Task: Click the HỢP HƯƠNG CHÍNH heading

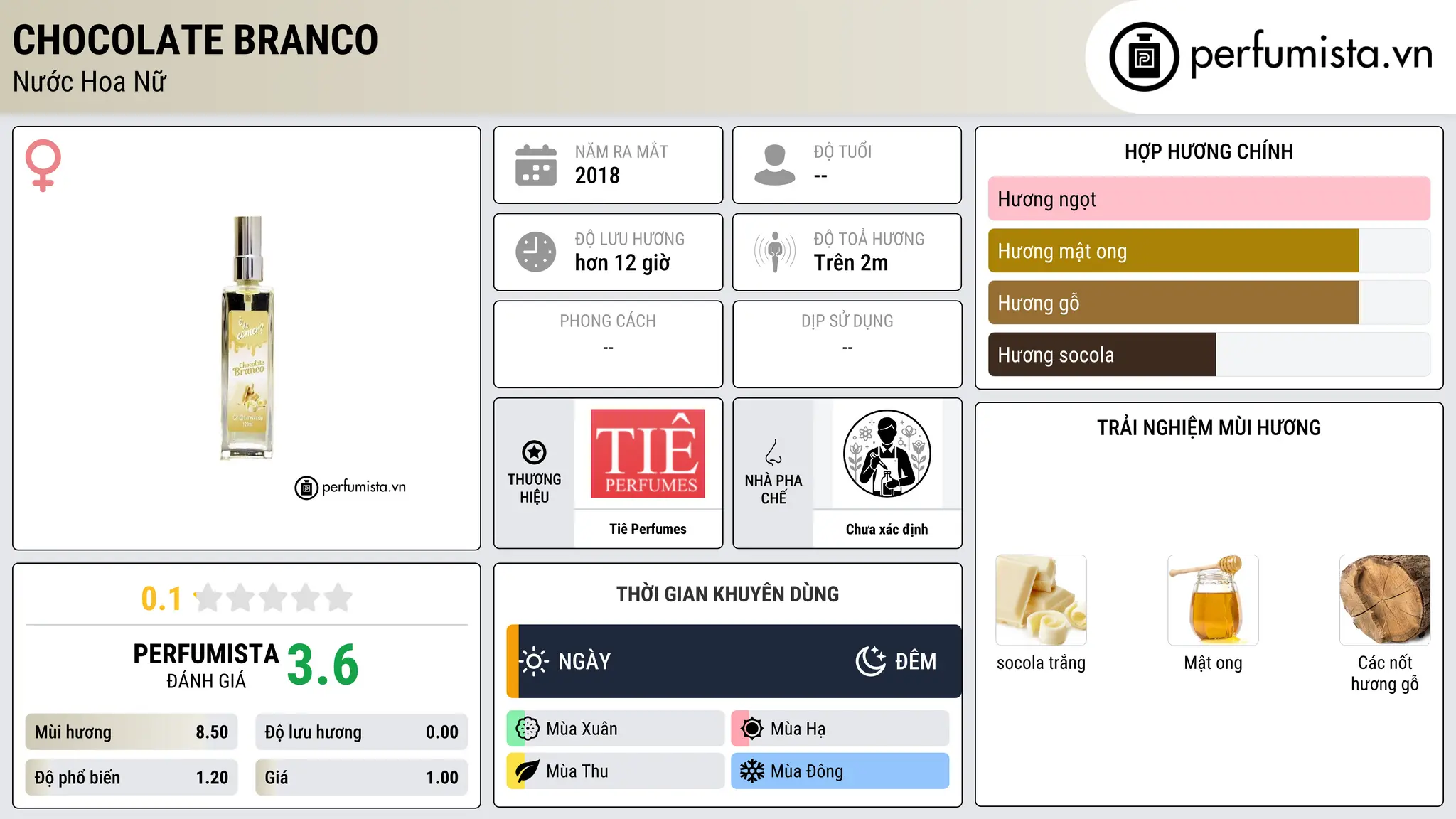Action: pyautogui.click(x=1209, y=151)
